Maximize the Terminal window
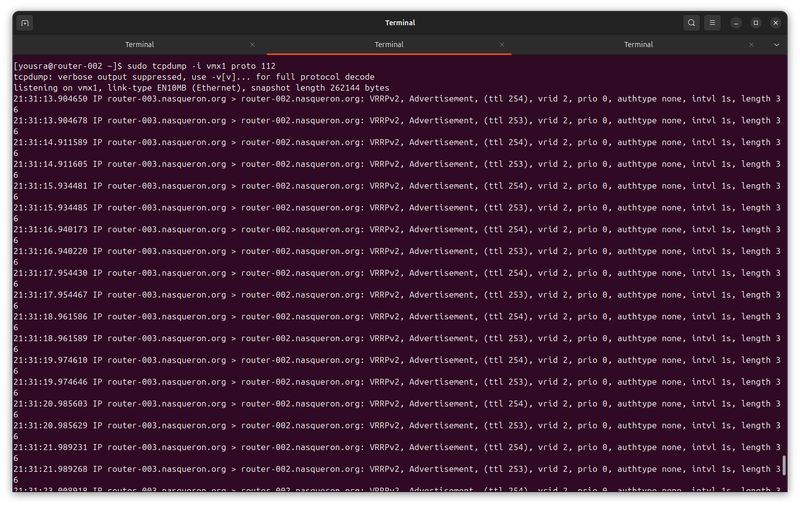This screenshot has width=800, height=506. pos(756,23)
